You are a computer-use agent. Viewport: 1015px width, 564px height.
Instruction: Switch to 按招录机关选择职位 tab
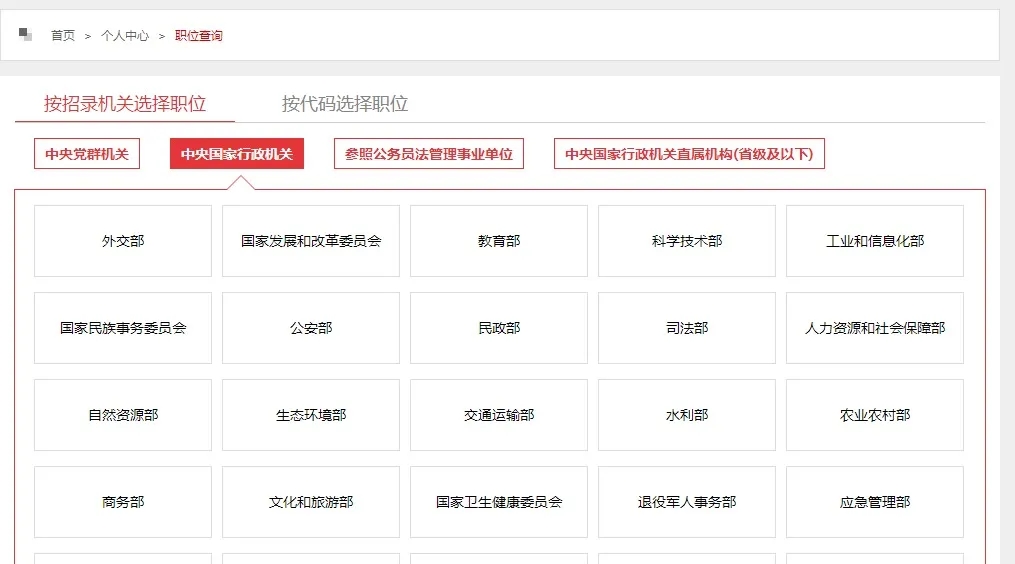tap(125, 104)
